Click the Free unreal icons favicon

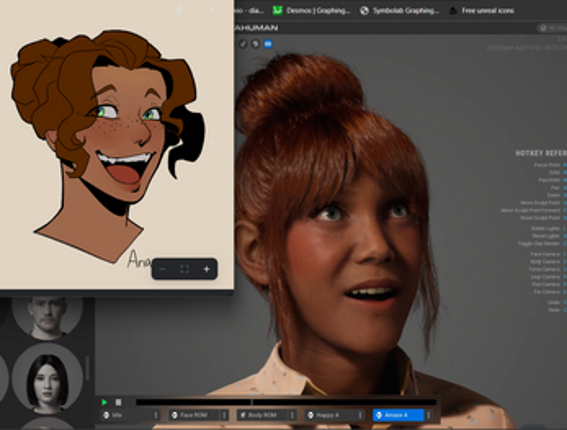(453, 10)
